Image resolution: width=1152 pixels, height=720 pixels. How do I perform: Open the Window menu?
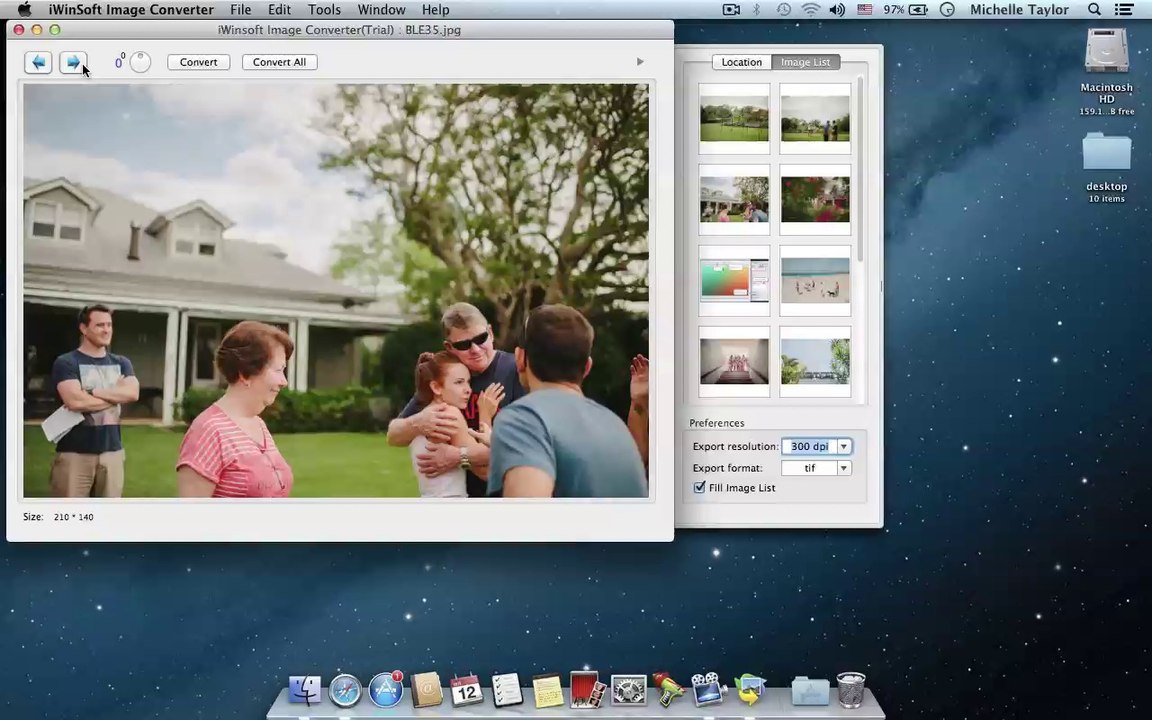[381, 10]
